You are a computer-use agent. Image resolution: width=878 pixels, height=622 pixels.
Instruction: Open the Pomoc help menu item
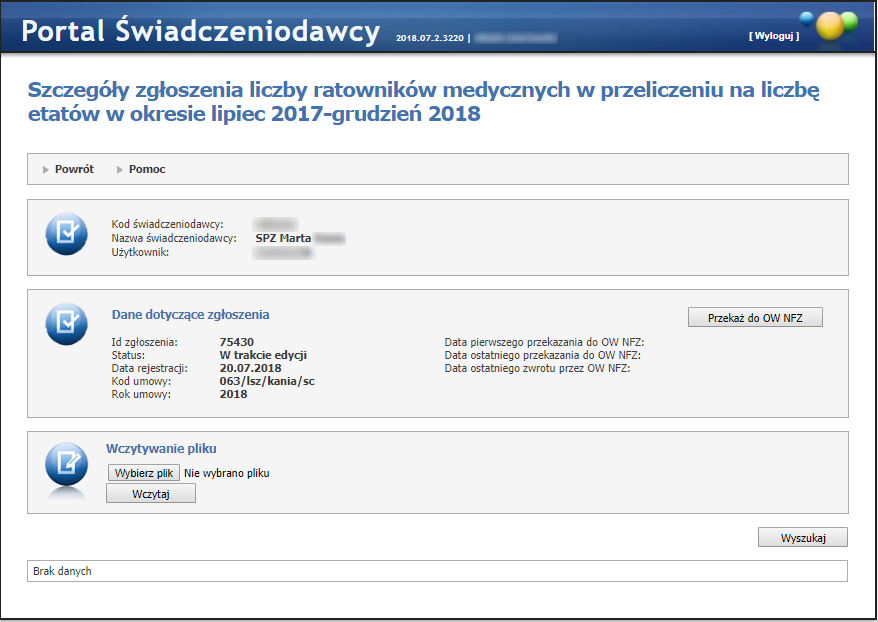coord(147,169)
